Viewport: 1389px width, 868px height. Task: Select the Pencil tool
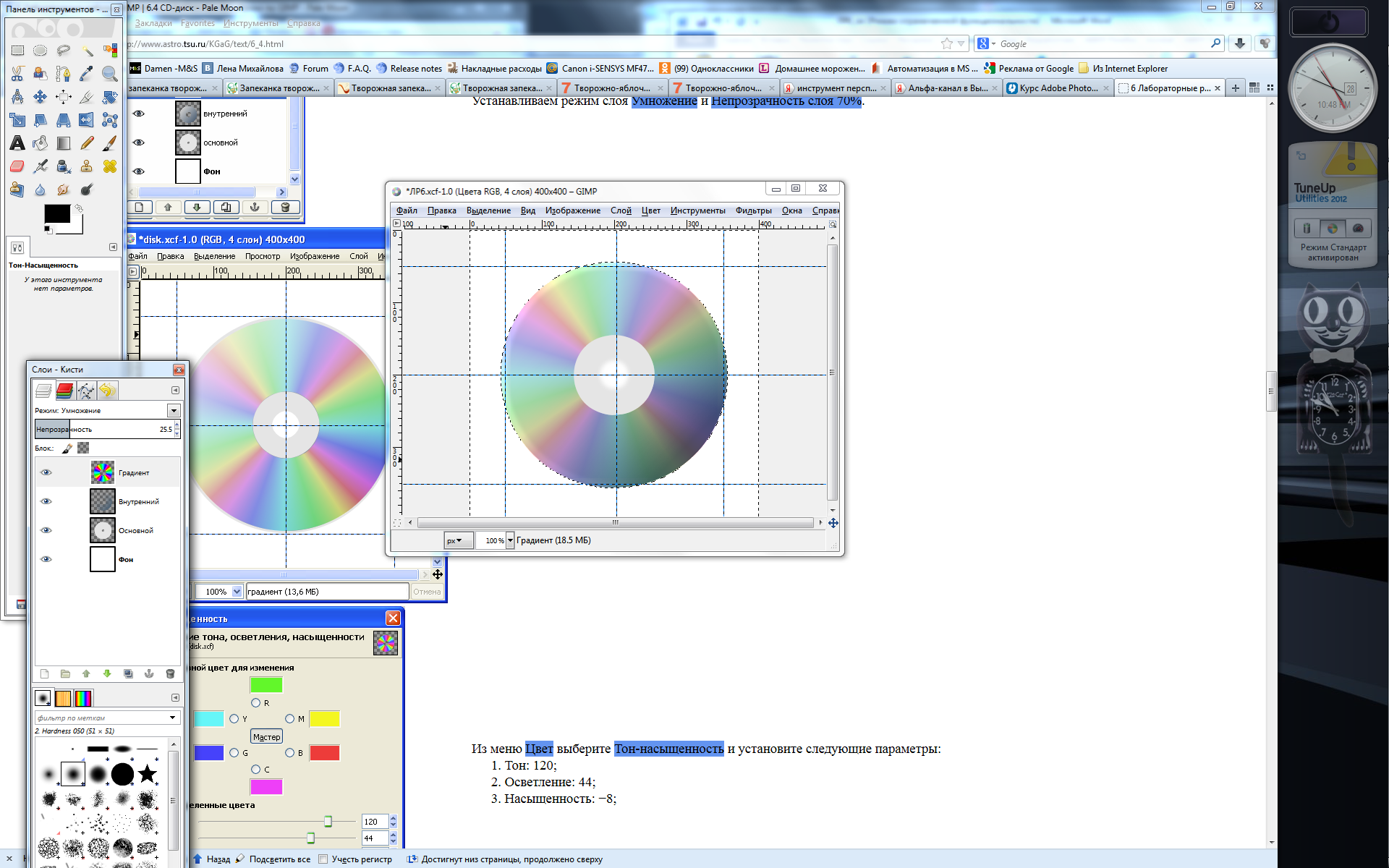coord(87,143)
